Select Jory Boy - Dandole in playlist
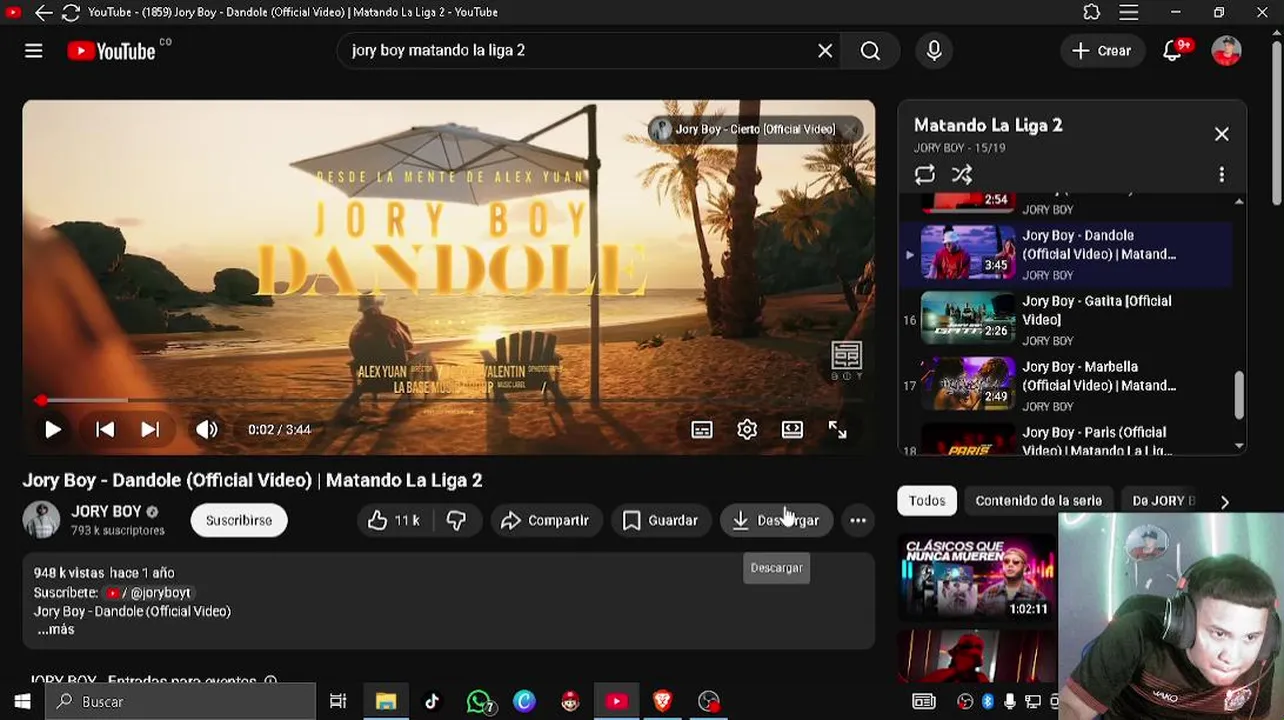 [x=1066, y=254]
